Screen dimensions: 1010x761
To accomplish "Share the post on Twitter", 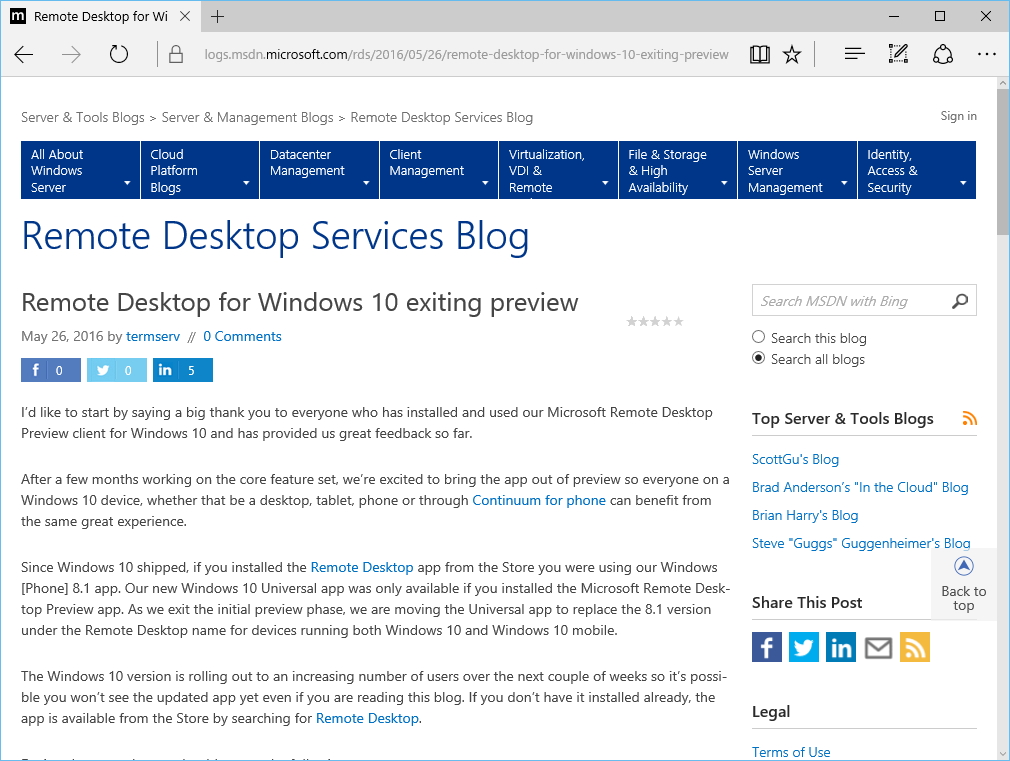I will (x=803, y=647).
